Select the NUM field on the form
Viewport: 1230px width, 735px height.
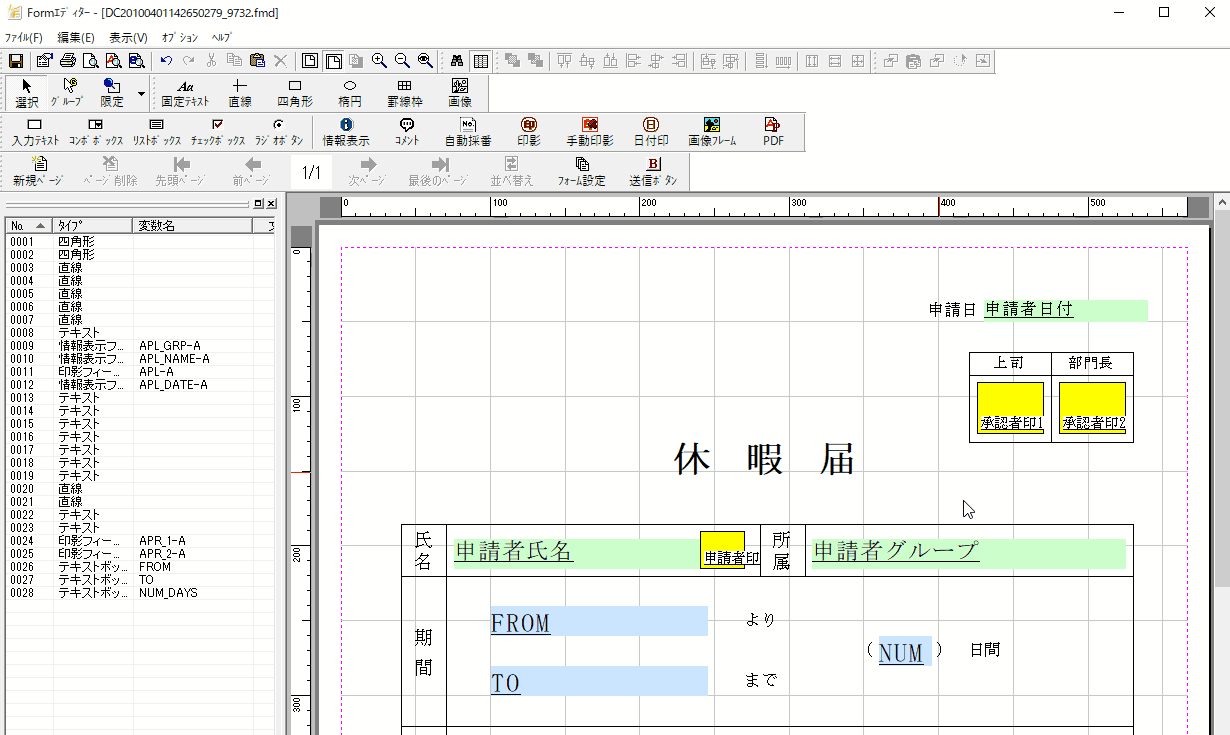tap(905, 652)
